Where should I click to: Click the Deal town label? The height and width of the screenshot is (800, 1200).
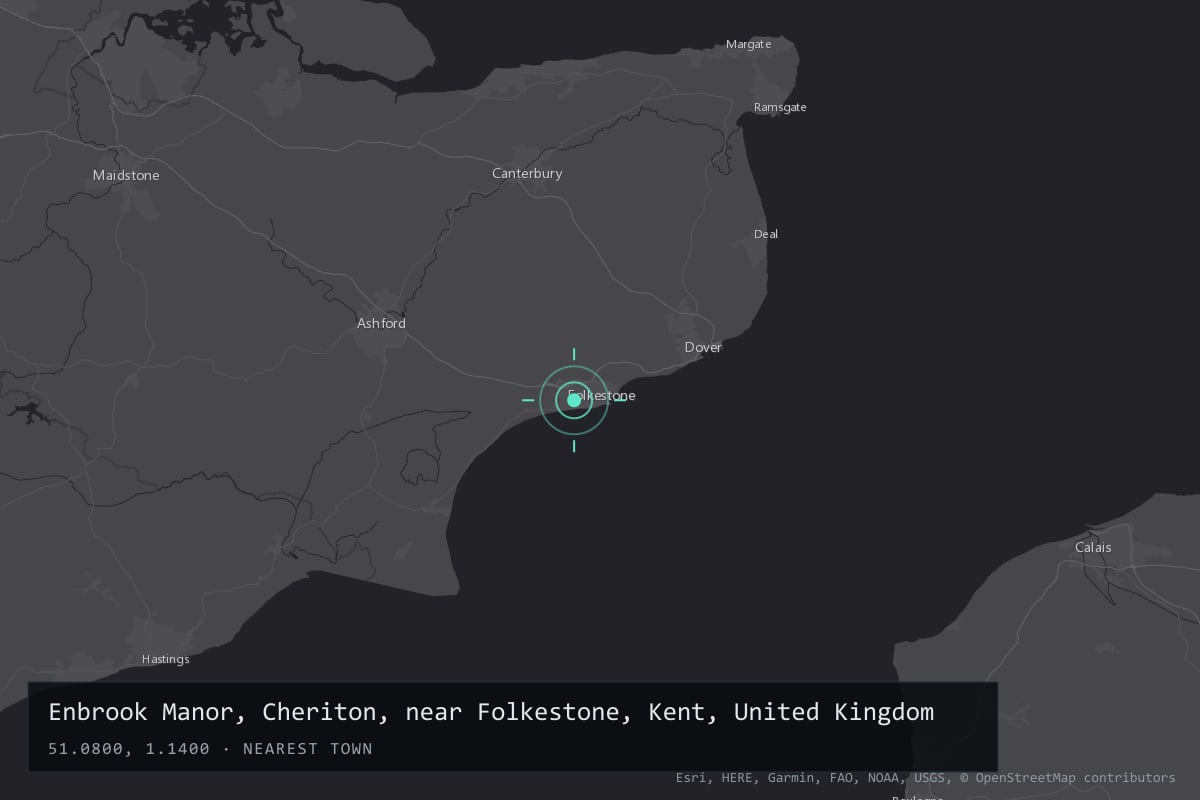(x=766, y=235)
